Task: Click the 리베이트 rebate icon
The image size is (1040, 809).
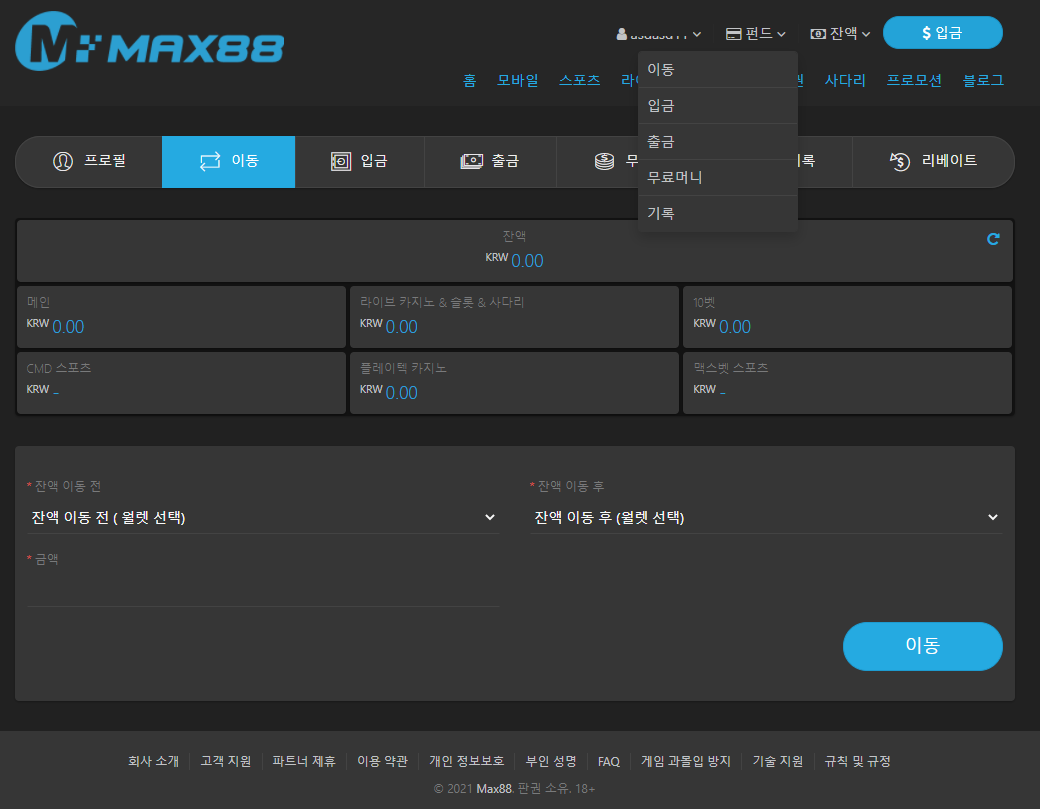Action: (902, 161)
